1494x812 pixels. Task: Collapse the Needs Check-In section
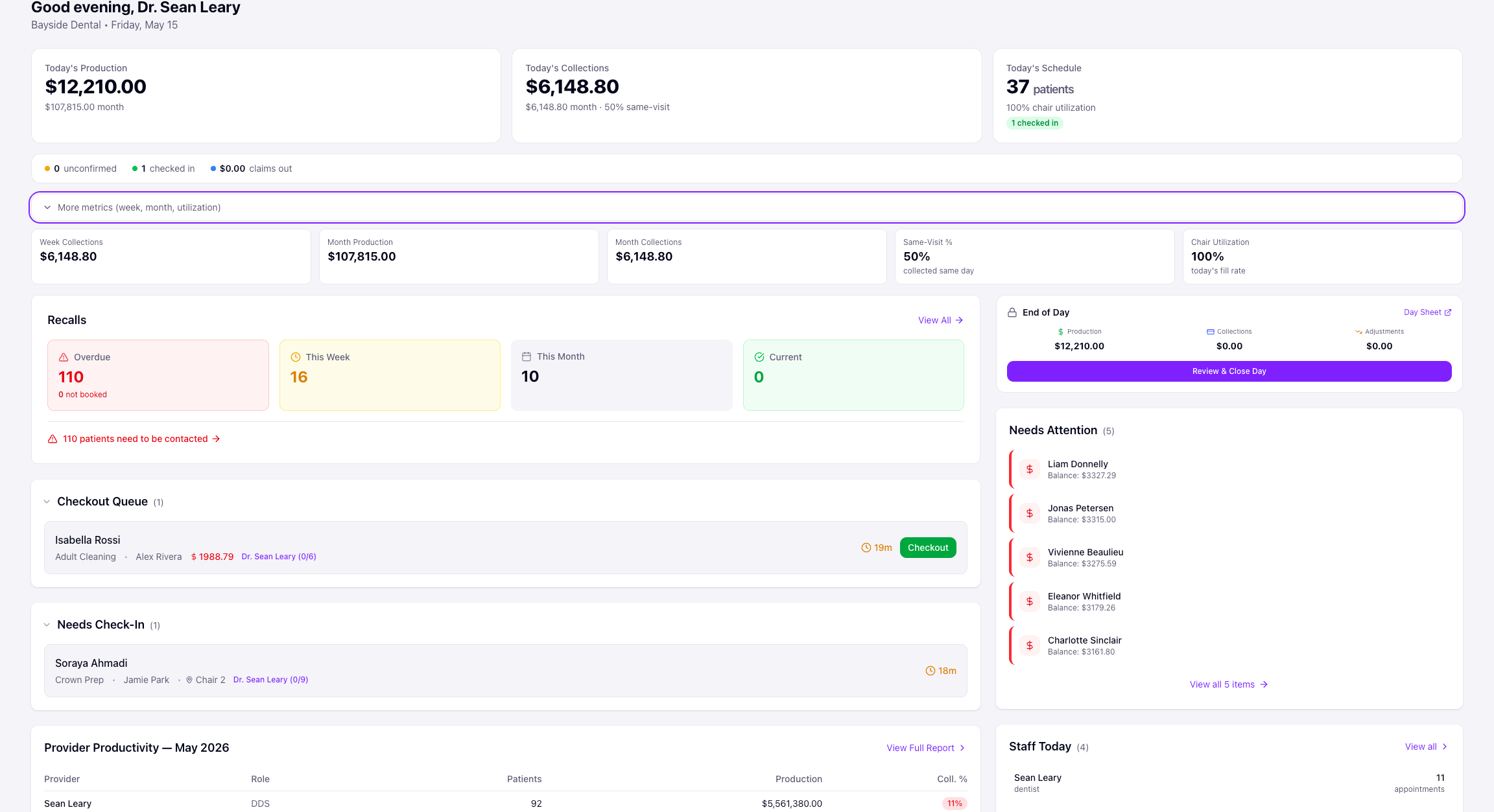click(x=47, y=625)
